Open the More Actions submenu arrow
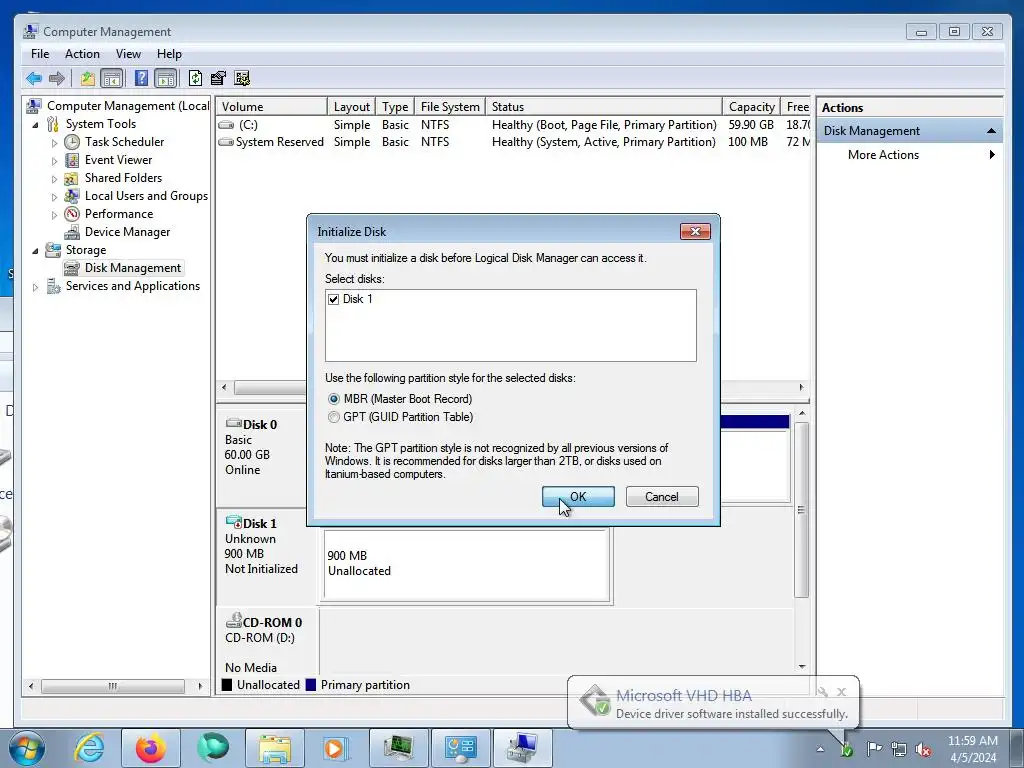The width and height of the screenshot is (1024, 768). (x=992, y=155)
